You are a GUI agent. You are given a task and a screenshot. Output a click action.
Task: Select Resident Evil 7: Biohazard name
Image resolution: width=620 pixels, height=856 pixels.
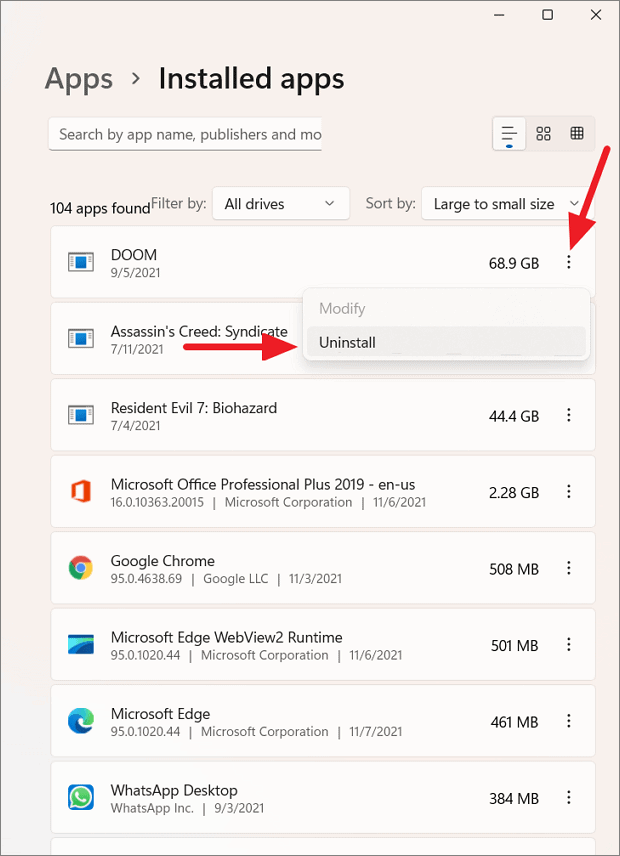pyautogui.click(x=194, y=408)
